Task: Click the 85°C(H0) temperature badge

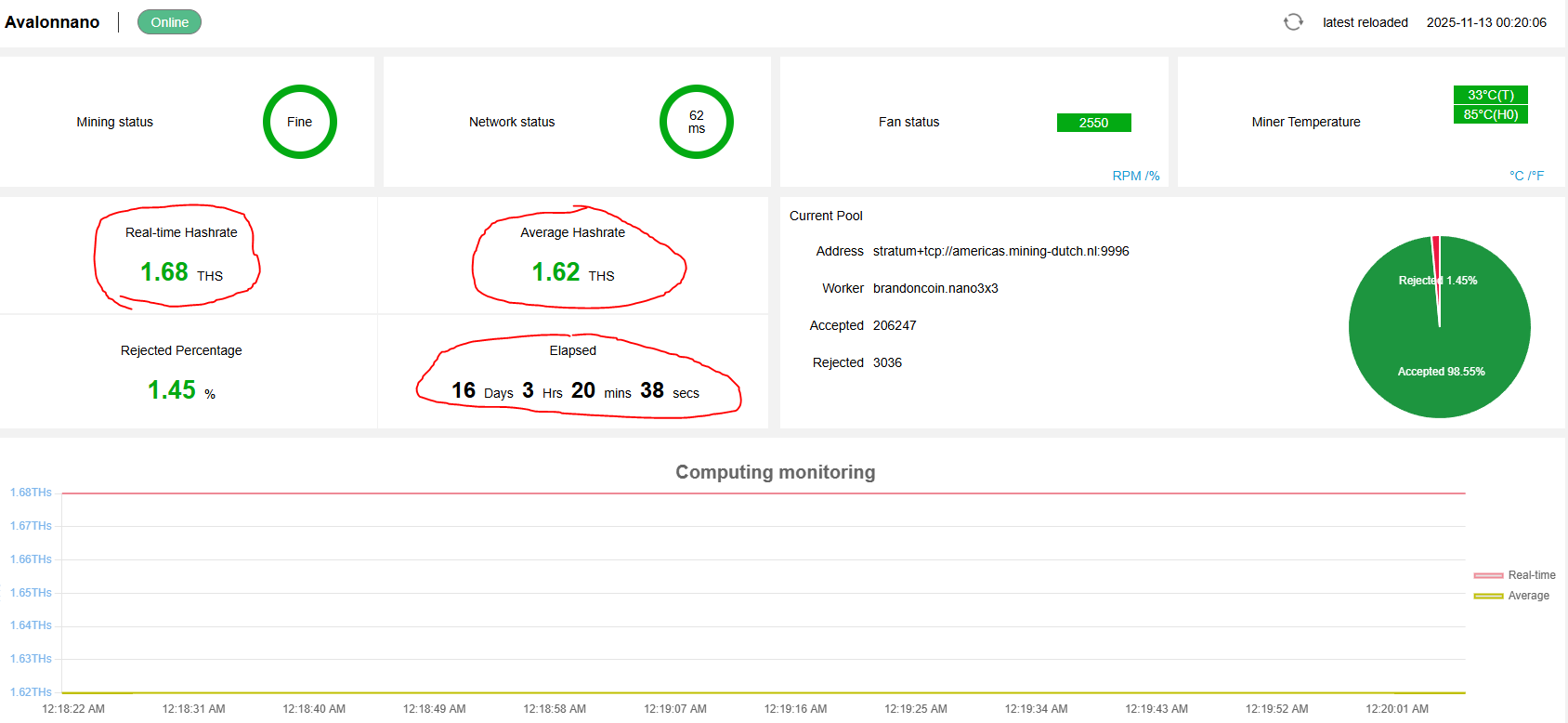Action: tap(1490, 114)
